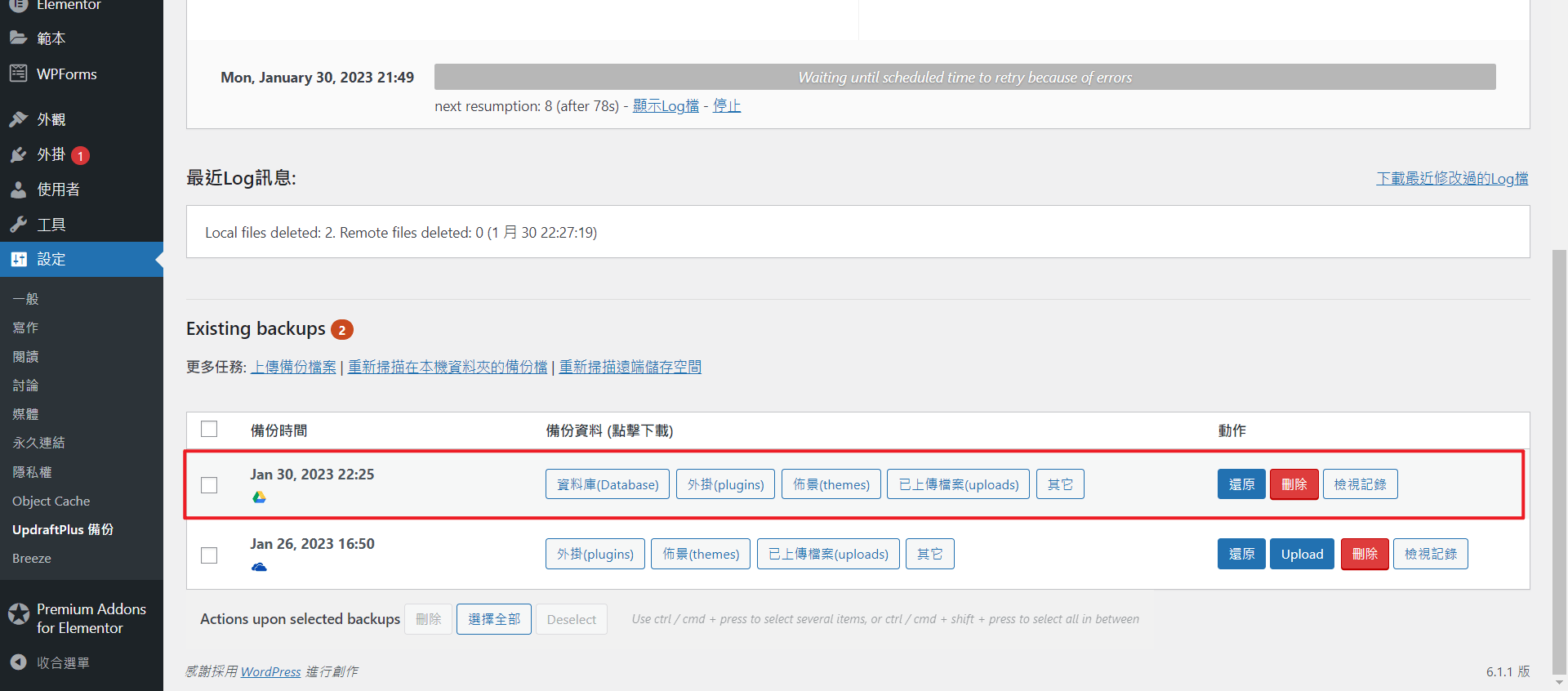Click 還原 for the Jan 30 backup
This screenshot has height=691, width=1568.
[1241, 484]
